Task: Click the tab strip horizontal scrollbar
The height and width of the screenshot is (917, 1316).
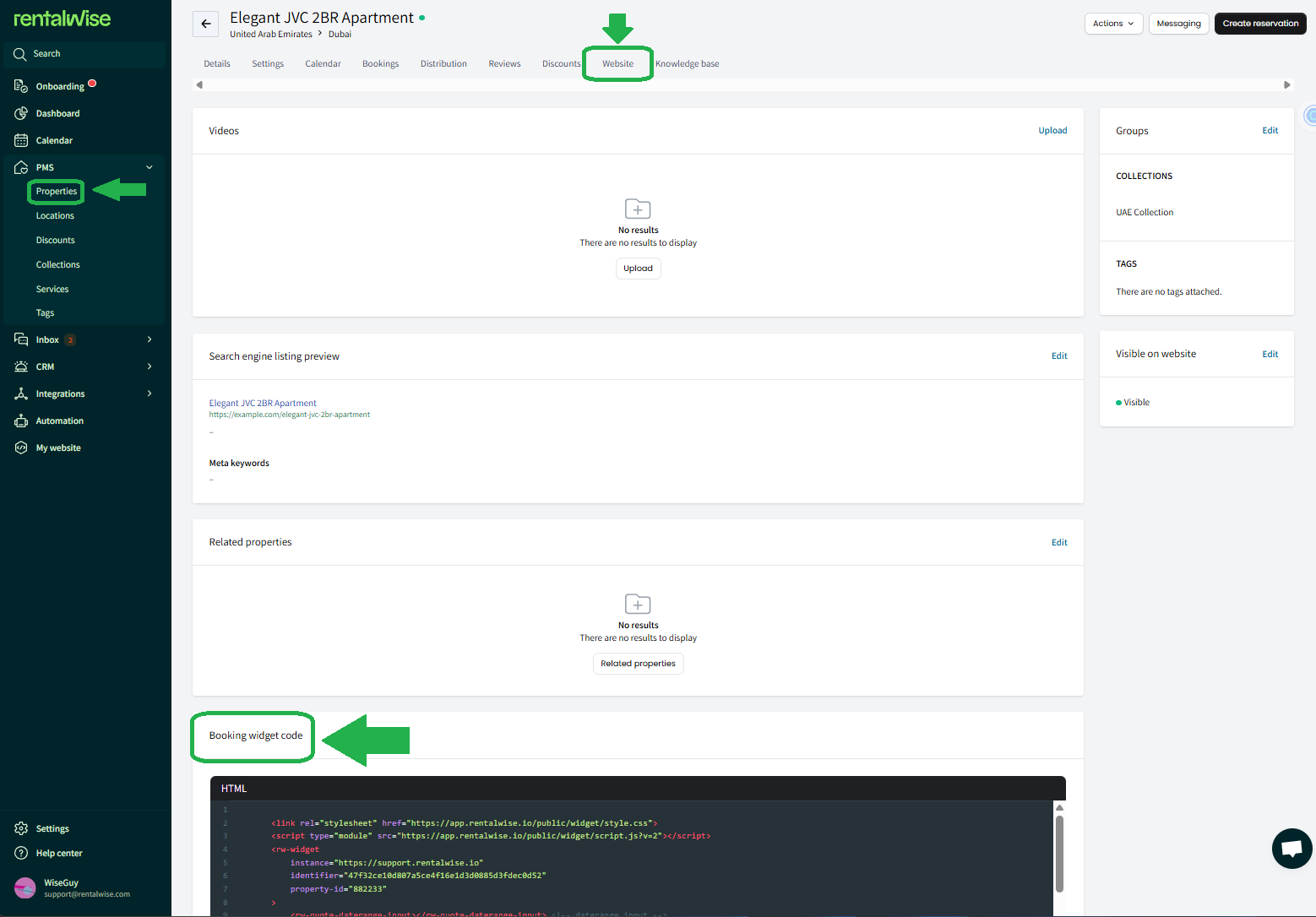Action: [743, 84]
